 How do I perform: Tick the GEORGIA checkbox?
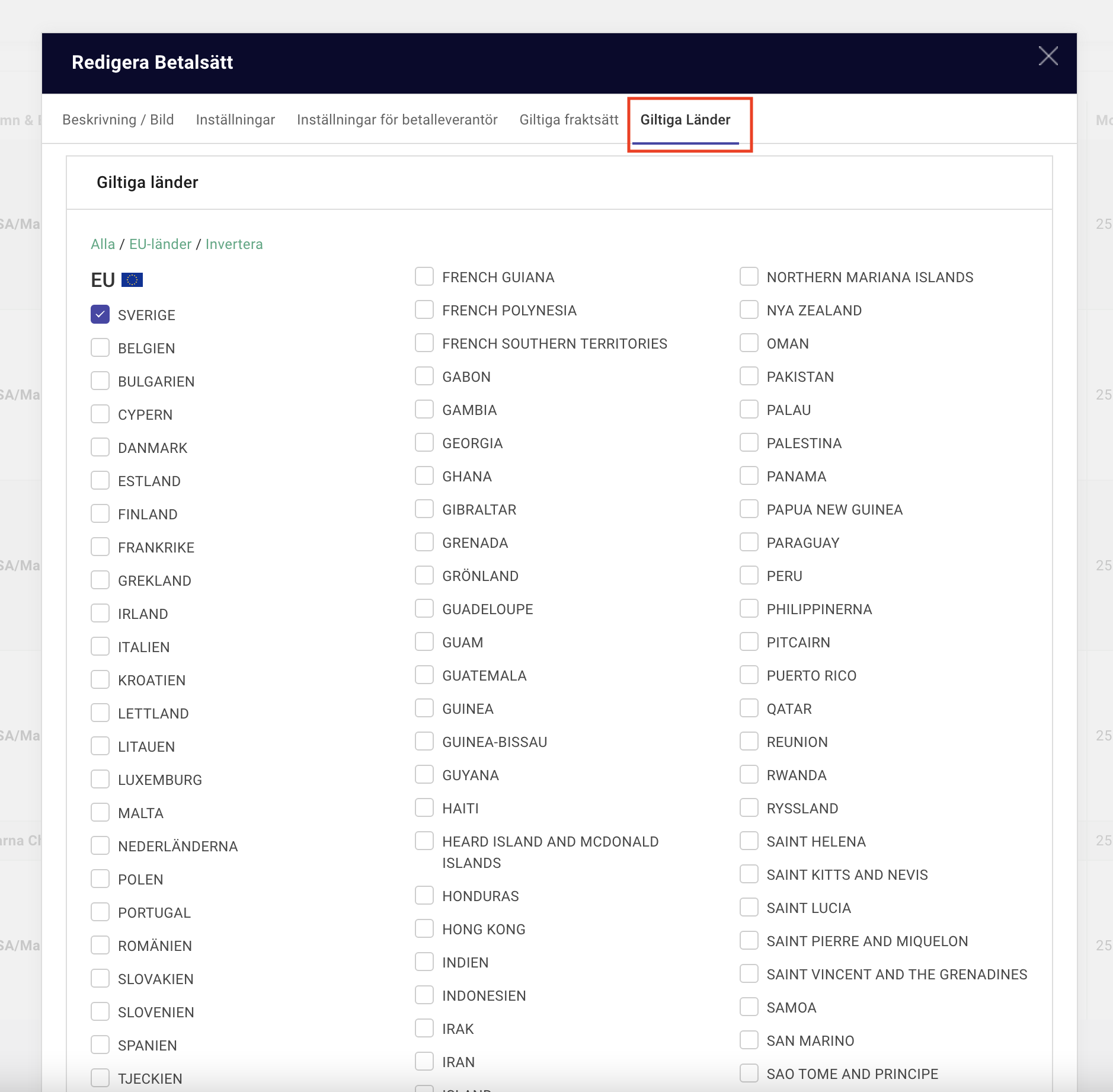tap(424, 443)
